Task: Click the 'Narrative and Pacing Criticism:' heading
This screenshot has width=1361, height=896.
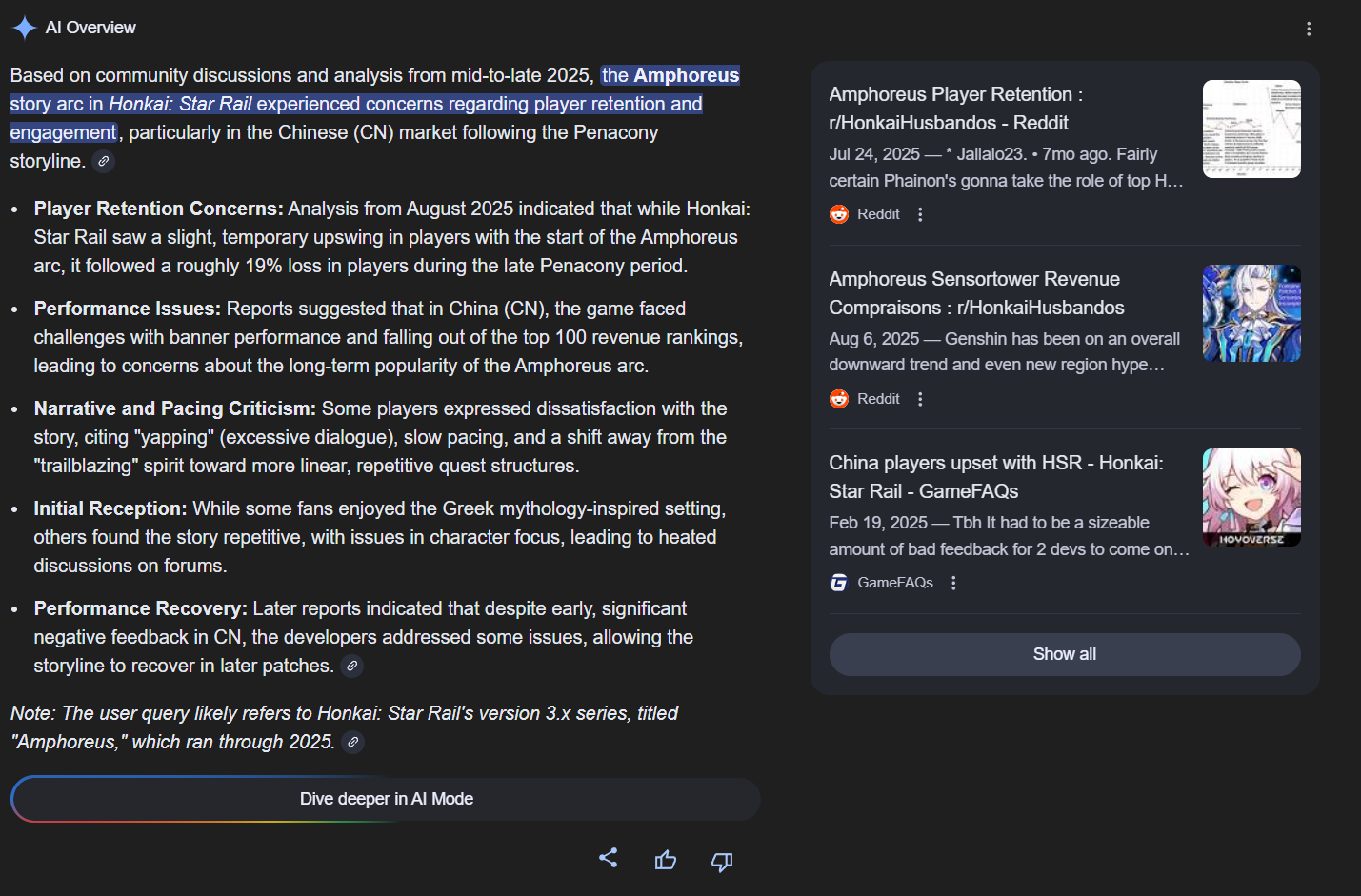Action: pyautogui.click(x=174, y=408)
